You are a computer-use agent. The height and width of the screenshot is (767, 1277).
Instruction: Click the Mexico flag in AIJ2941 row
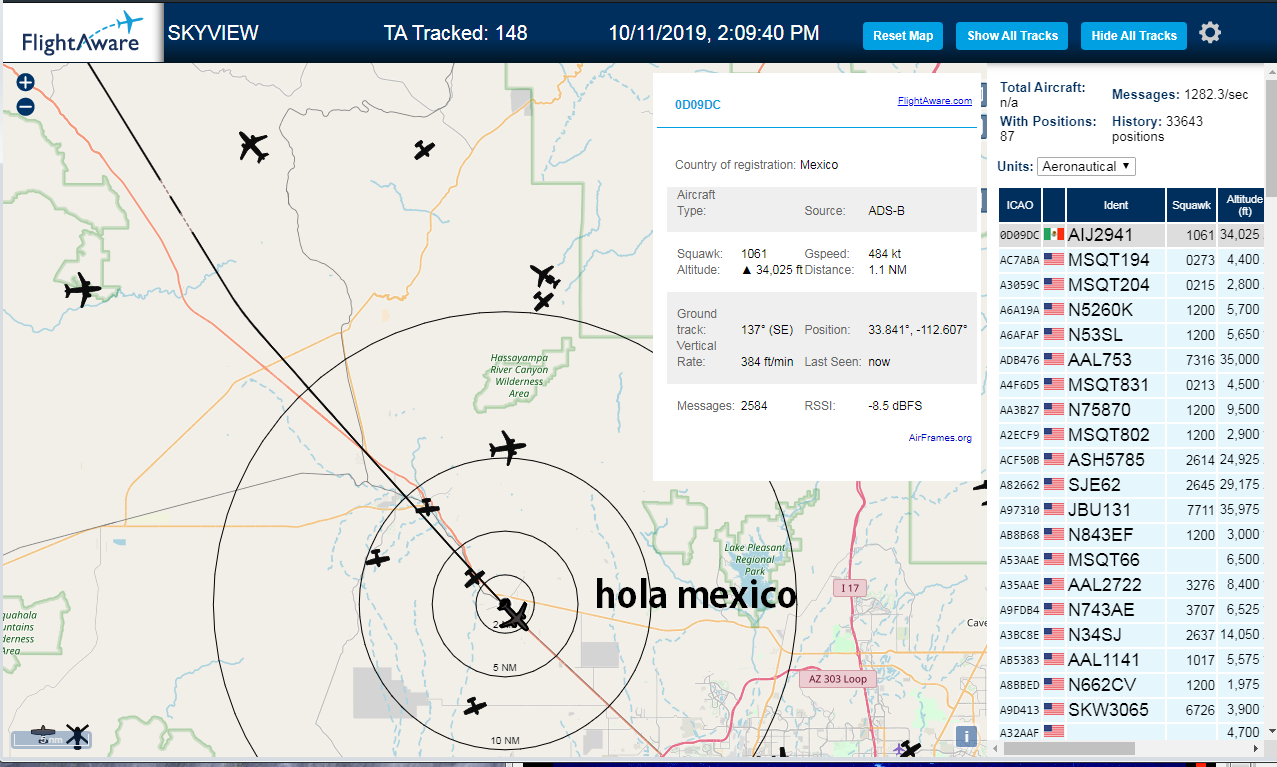[1054, 235]
